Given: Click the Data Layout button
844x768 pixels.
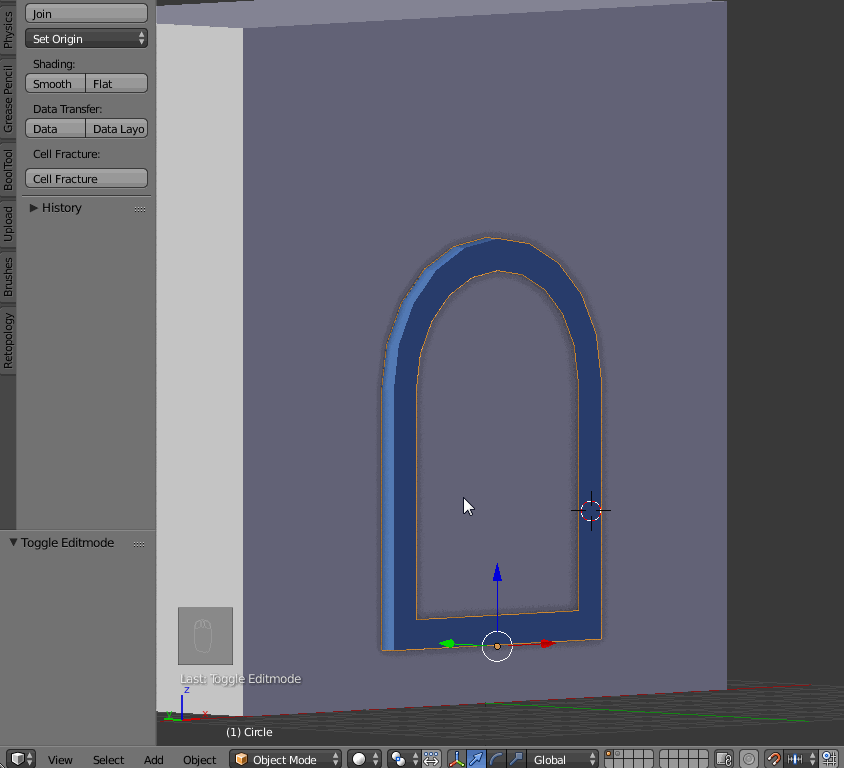Looking at the screenshot, I should (117, 129).
